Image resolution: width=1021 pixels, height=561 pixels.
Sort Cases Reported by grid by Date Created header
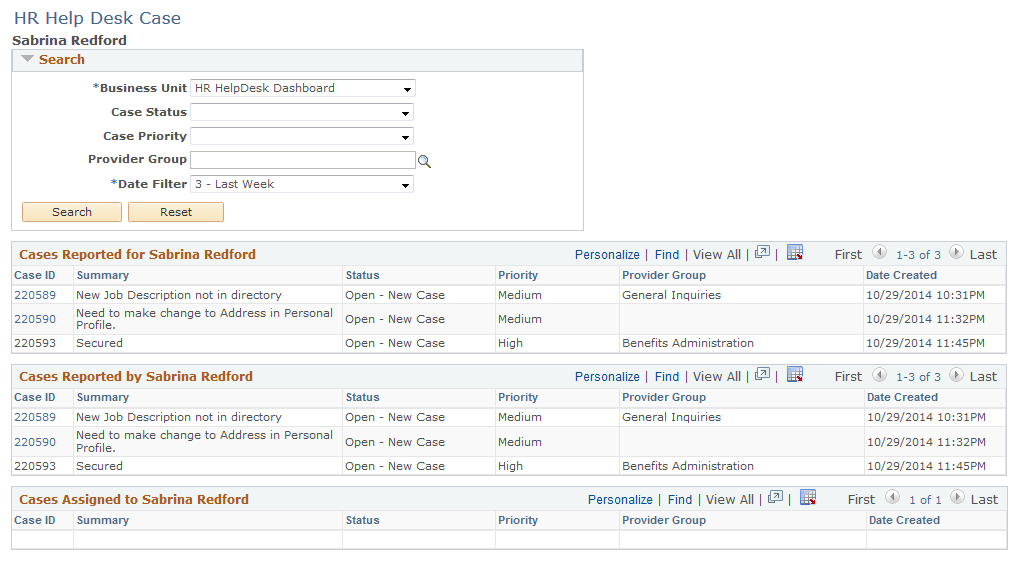902,397
